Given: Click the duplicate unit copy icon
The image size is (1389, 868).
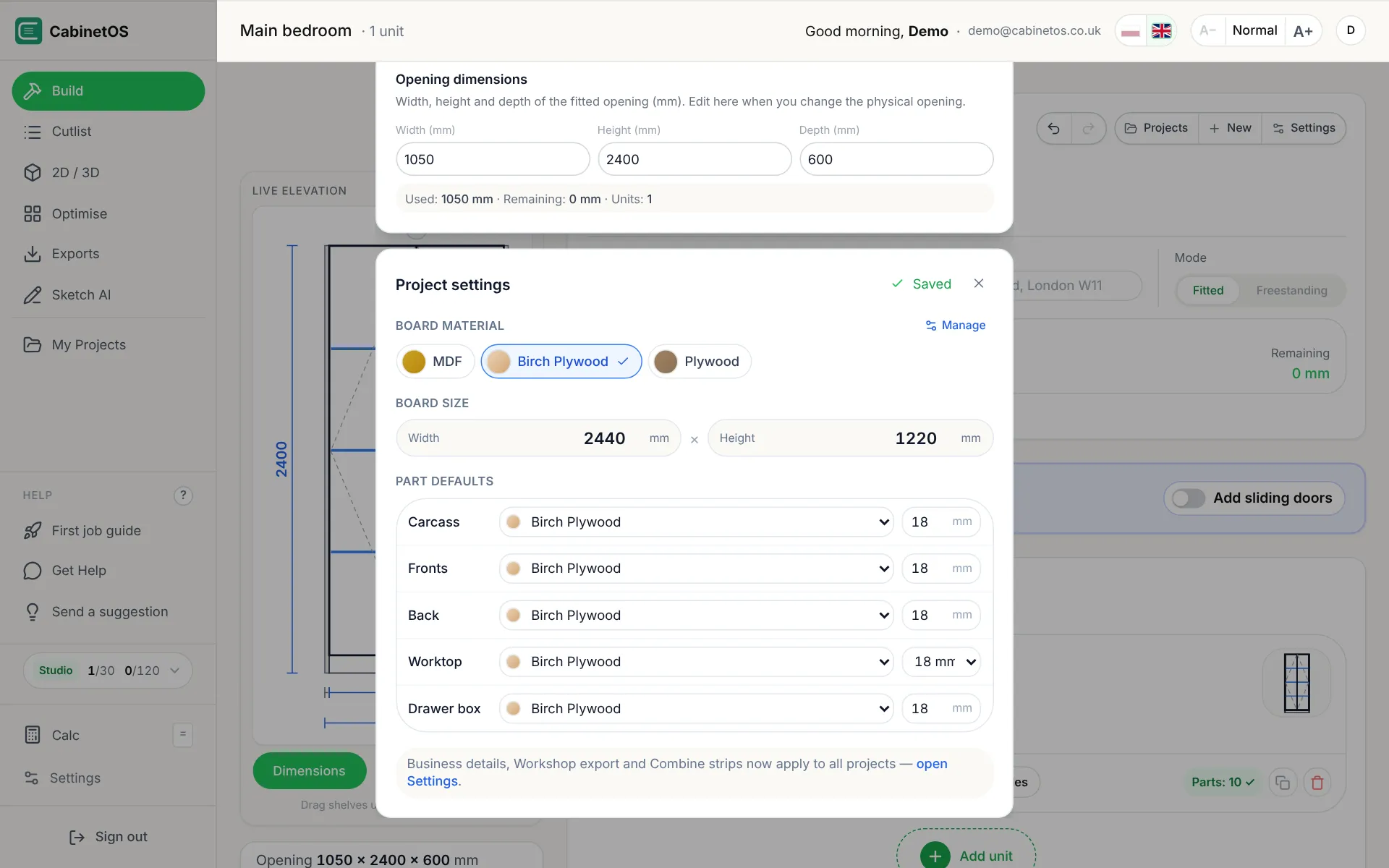Looking at the screenshot, I should tap(1282, 783).
